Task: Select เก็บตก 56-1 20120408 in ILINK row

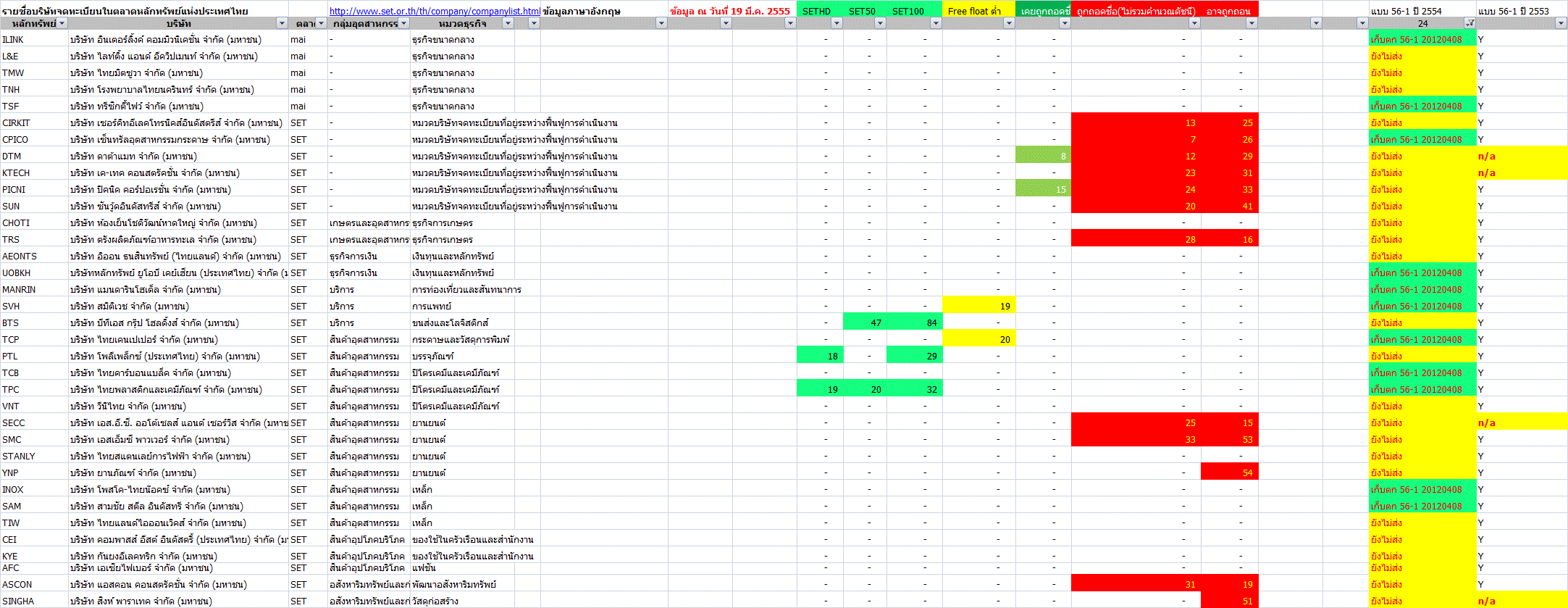Action: [1422, 39]
